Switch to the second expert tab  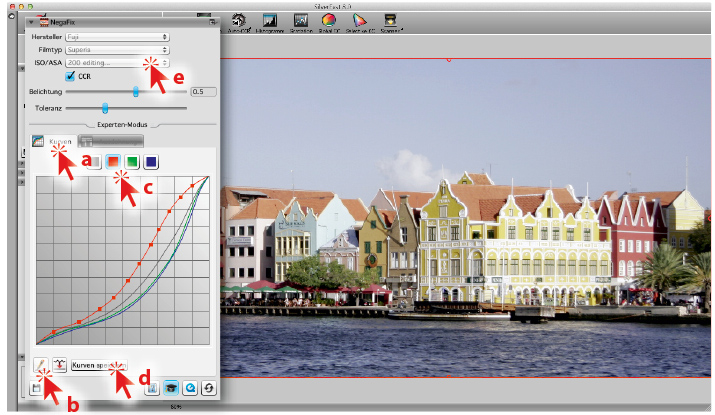110,142
